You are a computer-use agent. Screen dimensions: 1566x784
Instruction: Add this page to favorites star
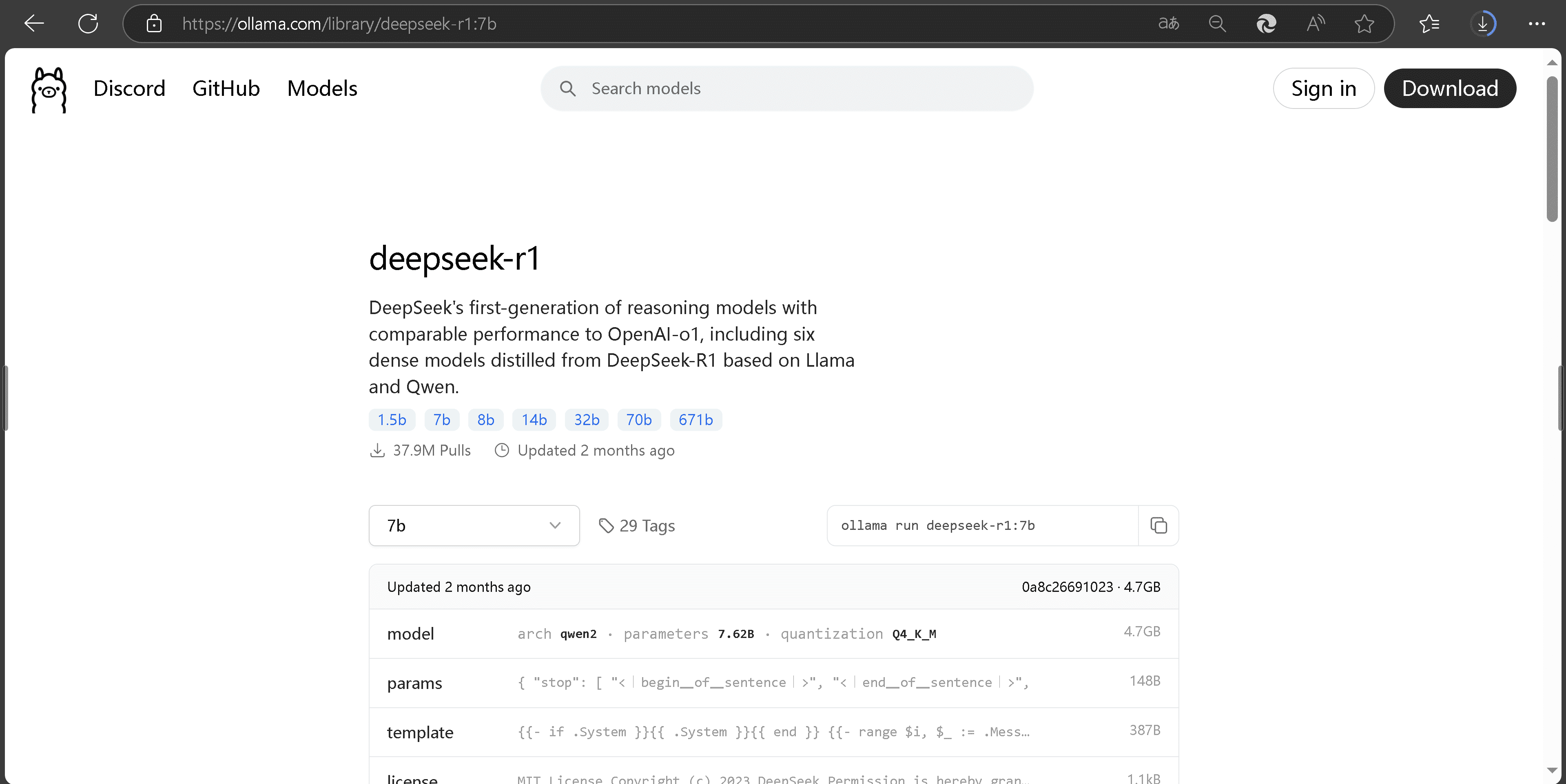point(1365,24)
